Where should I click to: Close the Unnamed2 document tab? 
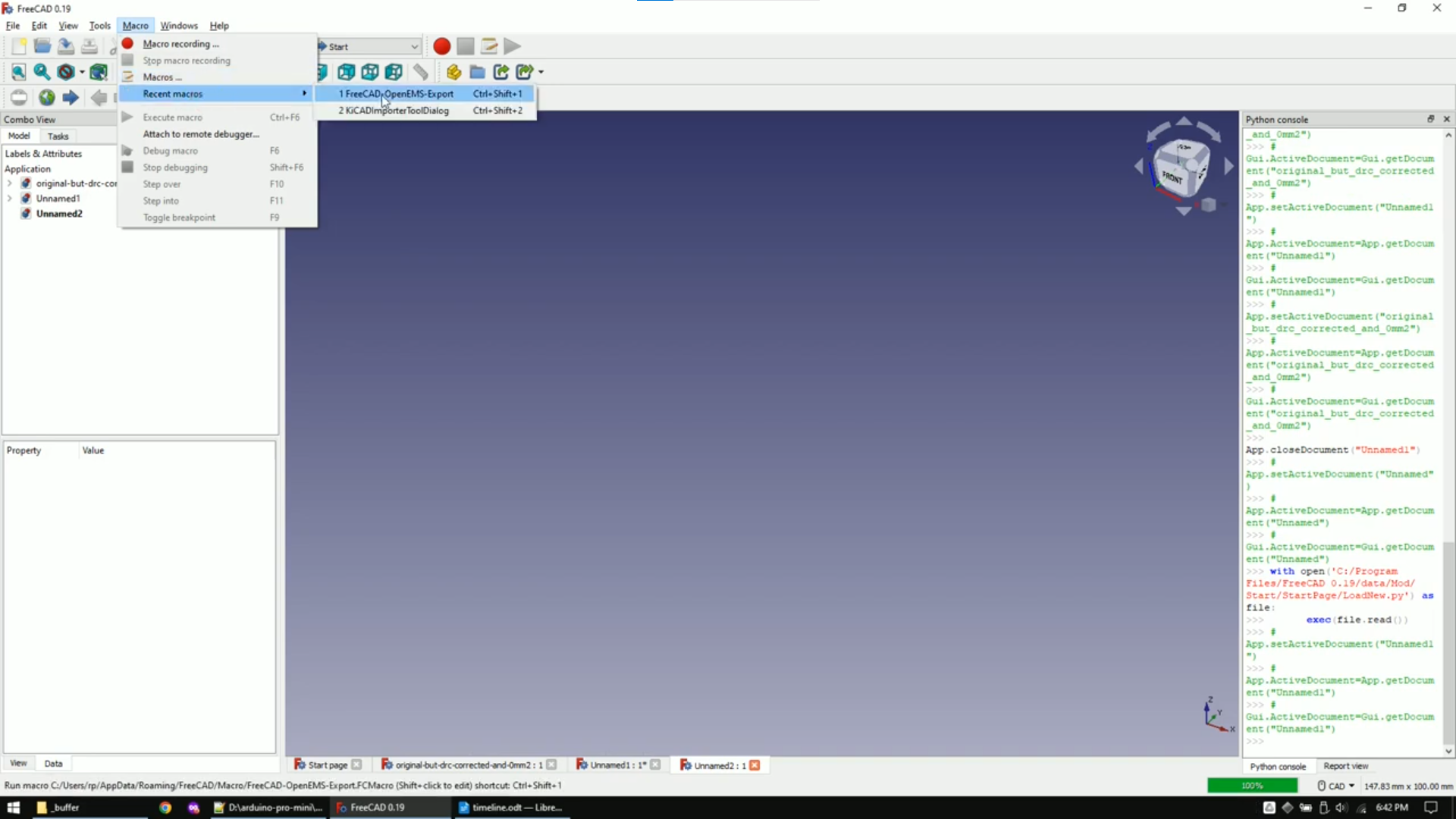pyautogui.click(x=755, y=765)
